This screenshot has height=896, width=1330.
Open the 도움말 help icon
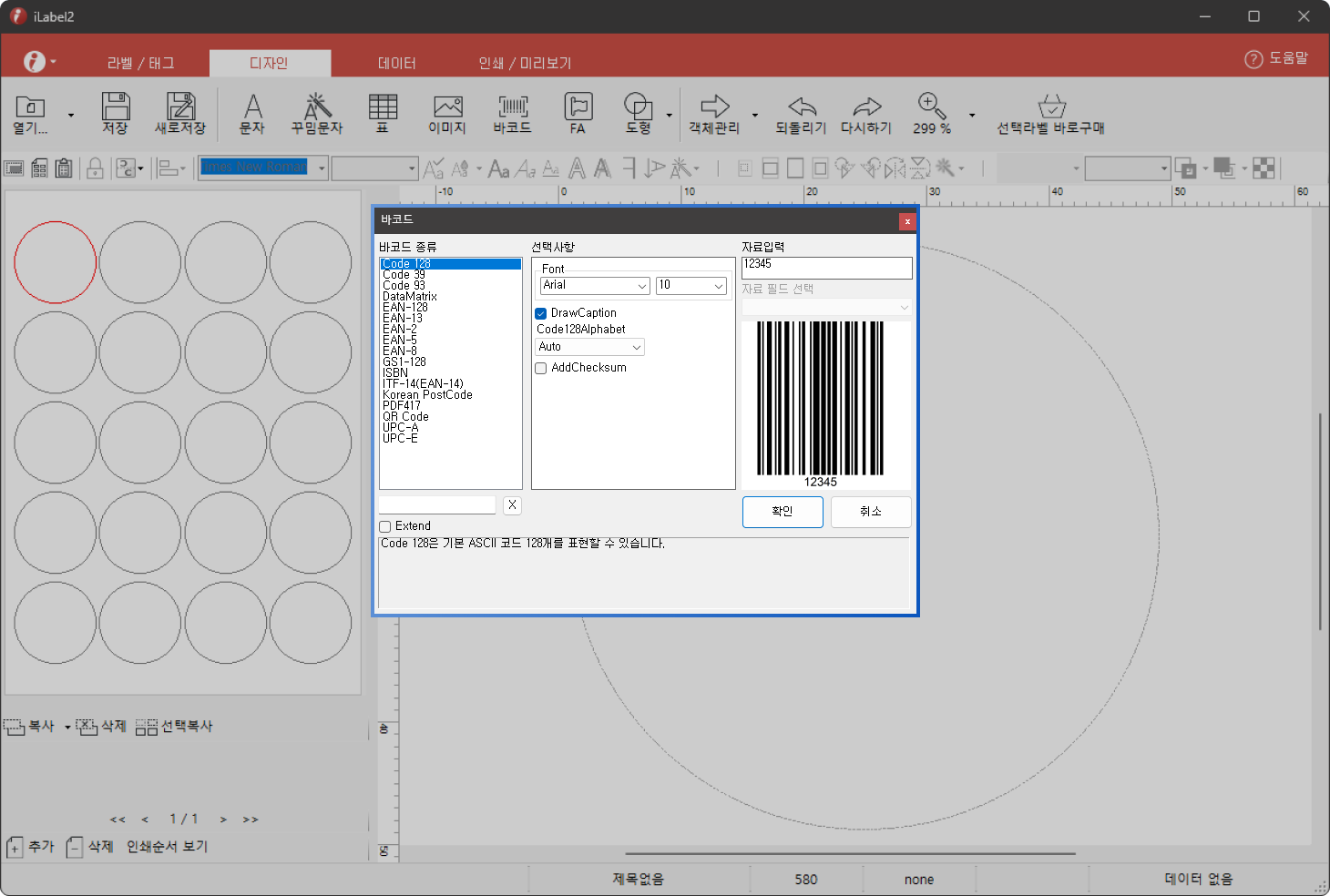point(1253,59)
